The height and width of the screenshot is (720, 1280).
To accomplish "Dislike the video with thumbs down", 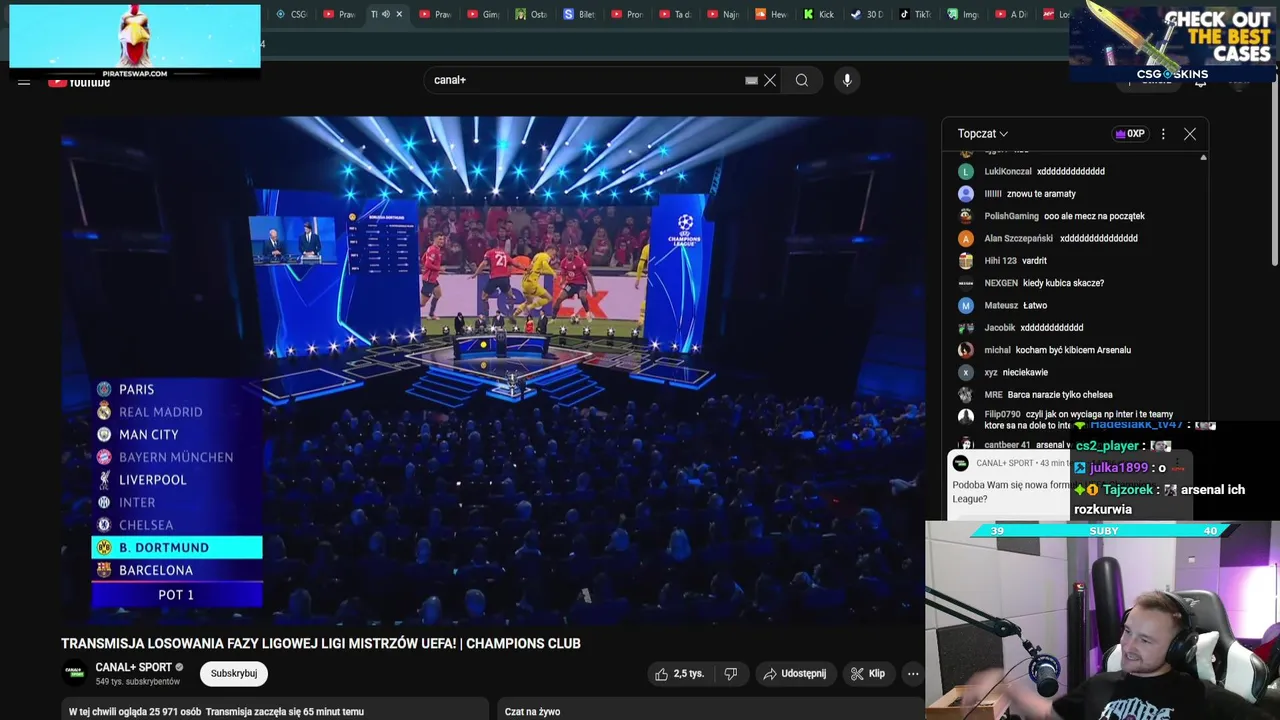I will tap(731, 674).
